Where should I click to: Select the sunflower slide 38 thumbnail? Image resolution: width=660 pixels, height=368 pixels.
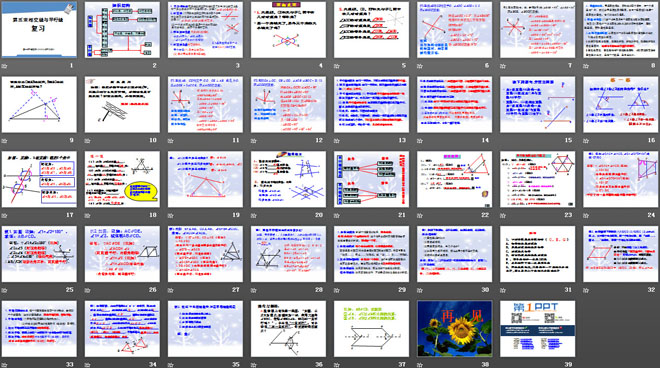(455, 328)
